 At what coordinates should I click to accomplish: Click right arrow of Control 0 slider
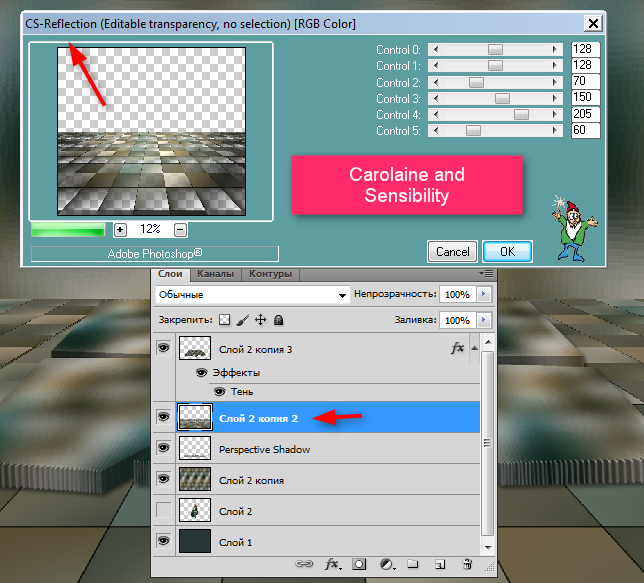pos(554,50)
